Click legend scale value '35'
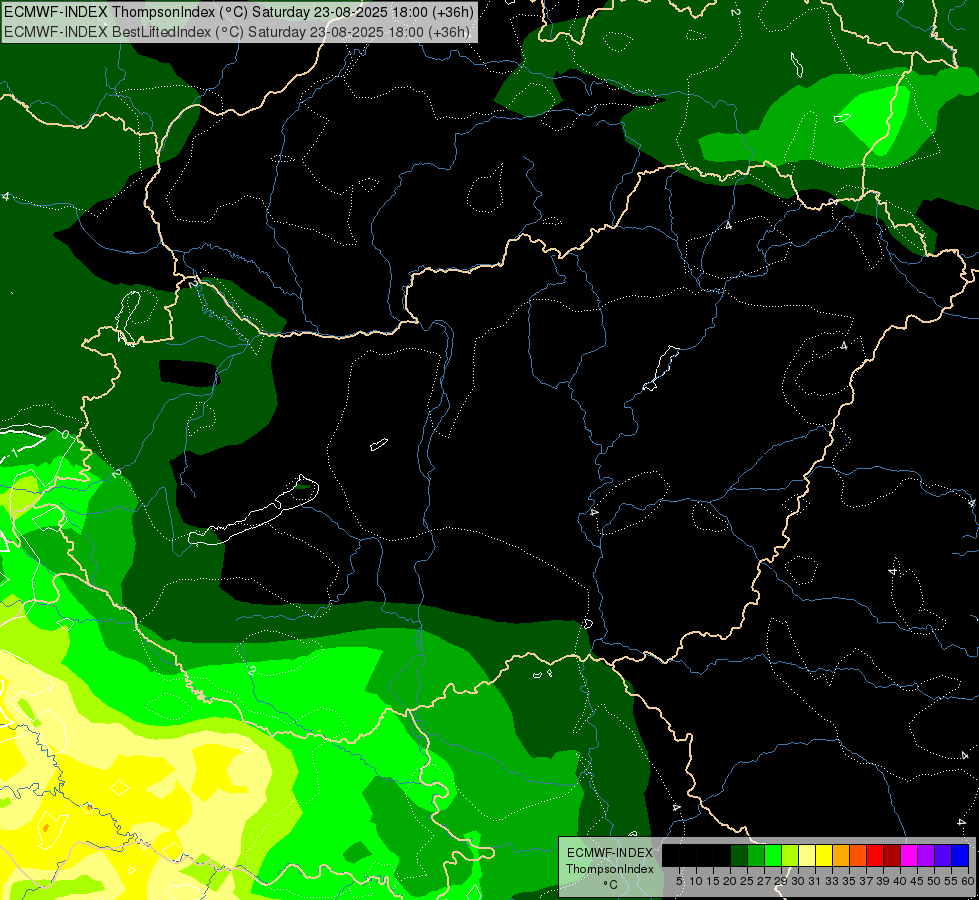The width and height of the screenshot is (979, 900). (849, 881)
